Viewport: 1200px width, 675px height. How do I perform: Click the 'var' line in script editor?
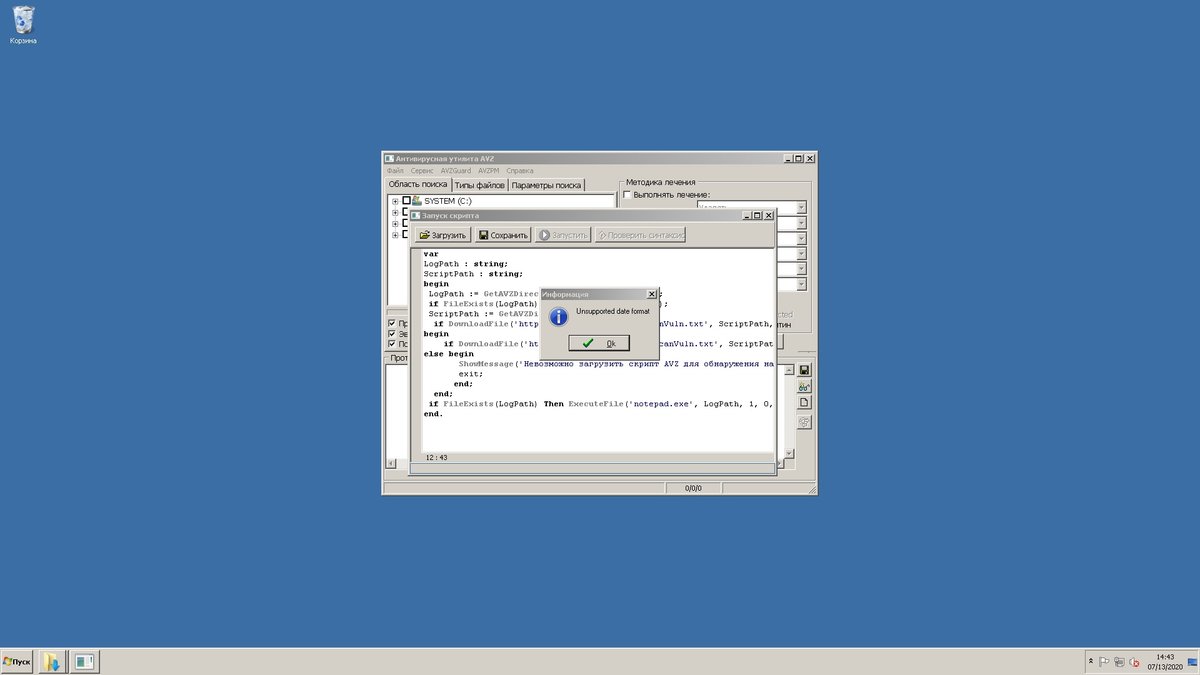[431, 254]
